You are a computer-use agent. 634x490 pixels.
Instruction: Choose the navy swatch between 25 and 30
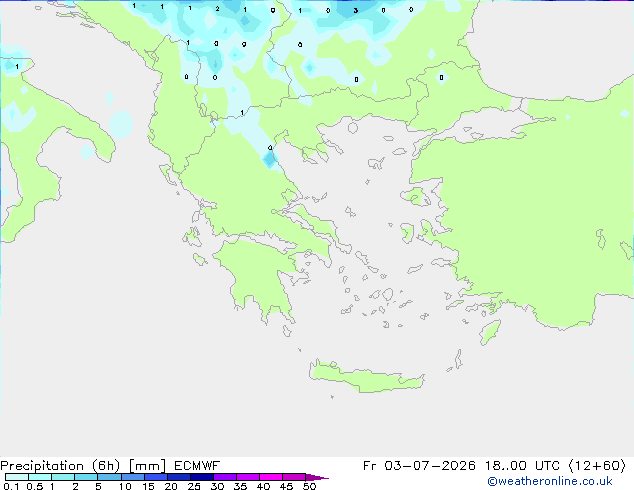(x=201, y=477)
